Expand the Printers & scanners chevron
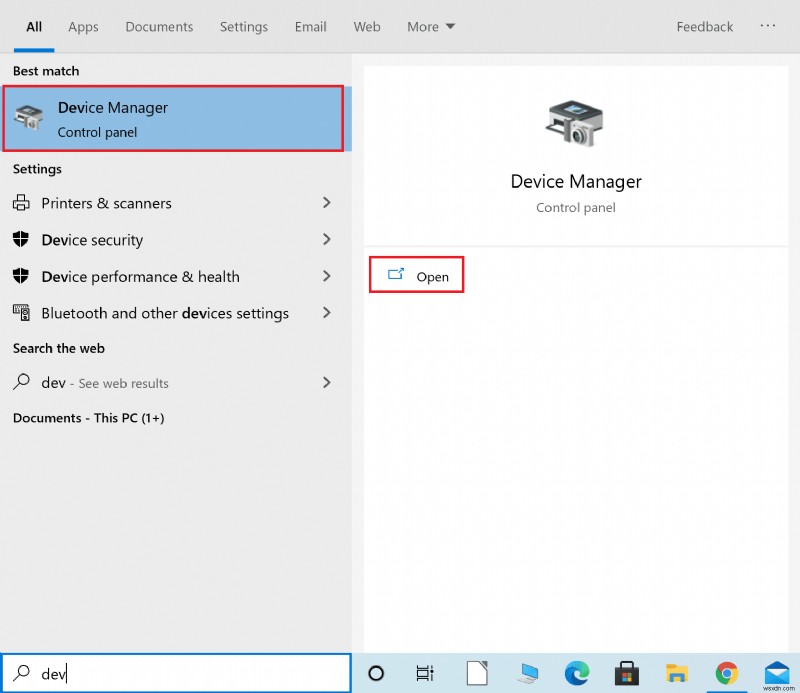Image resolution: width=800 pixels, height=693 pixels. click(325, 203)
